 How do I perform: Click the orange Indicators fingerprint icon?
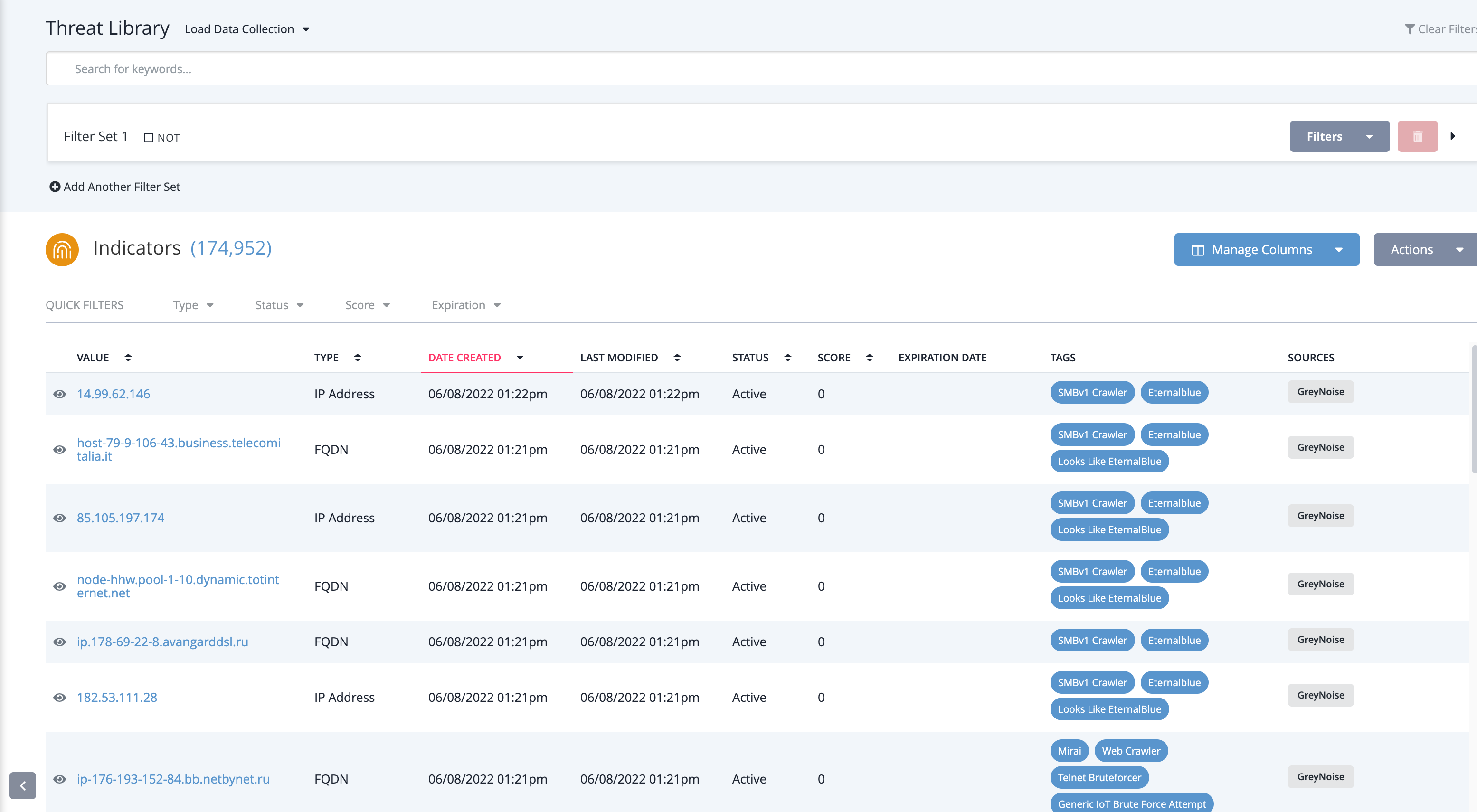(62, 249)
